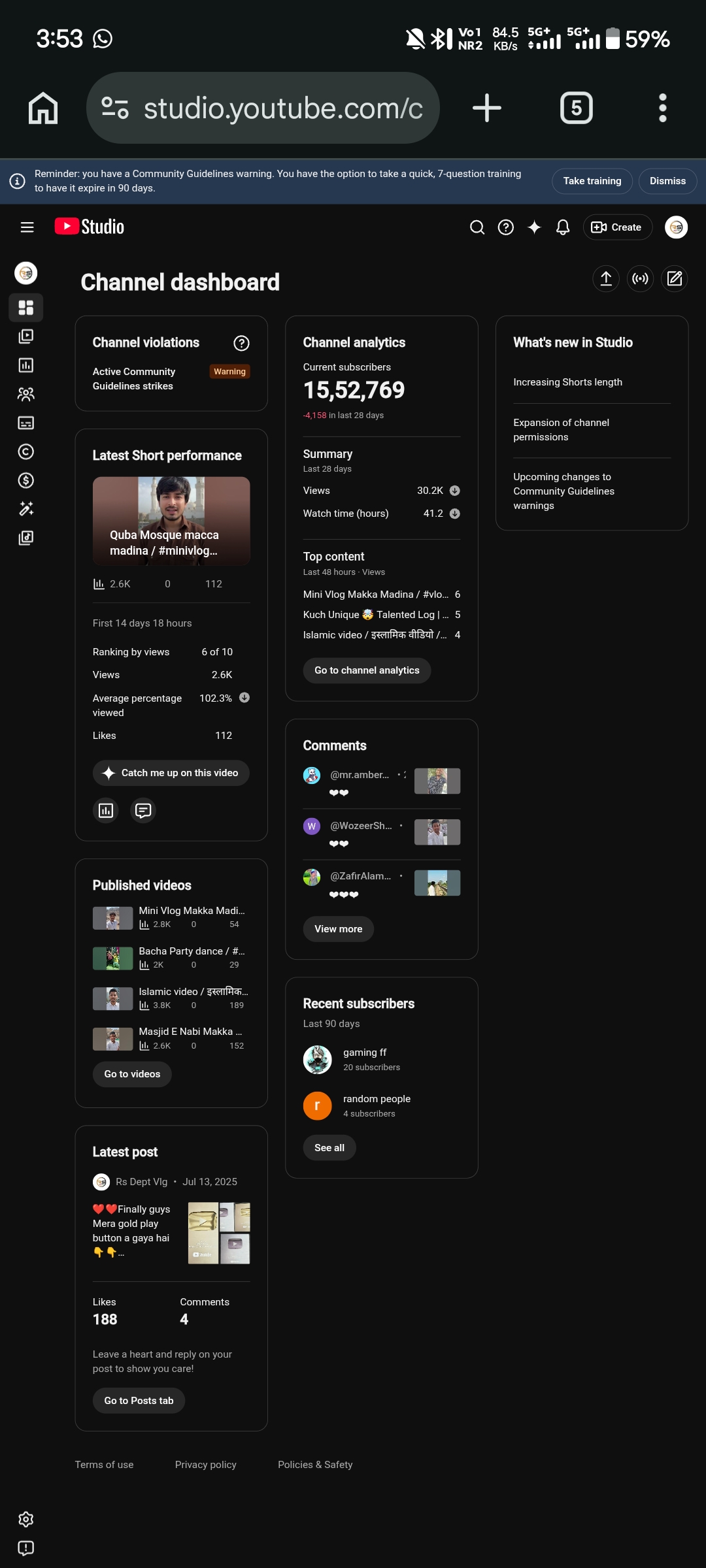Open the latest Short's comments icon
This screenshot has height=1568, width=706.
[x=143, y=811]
